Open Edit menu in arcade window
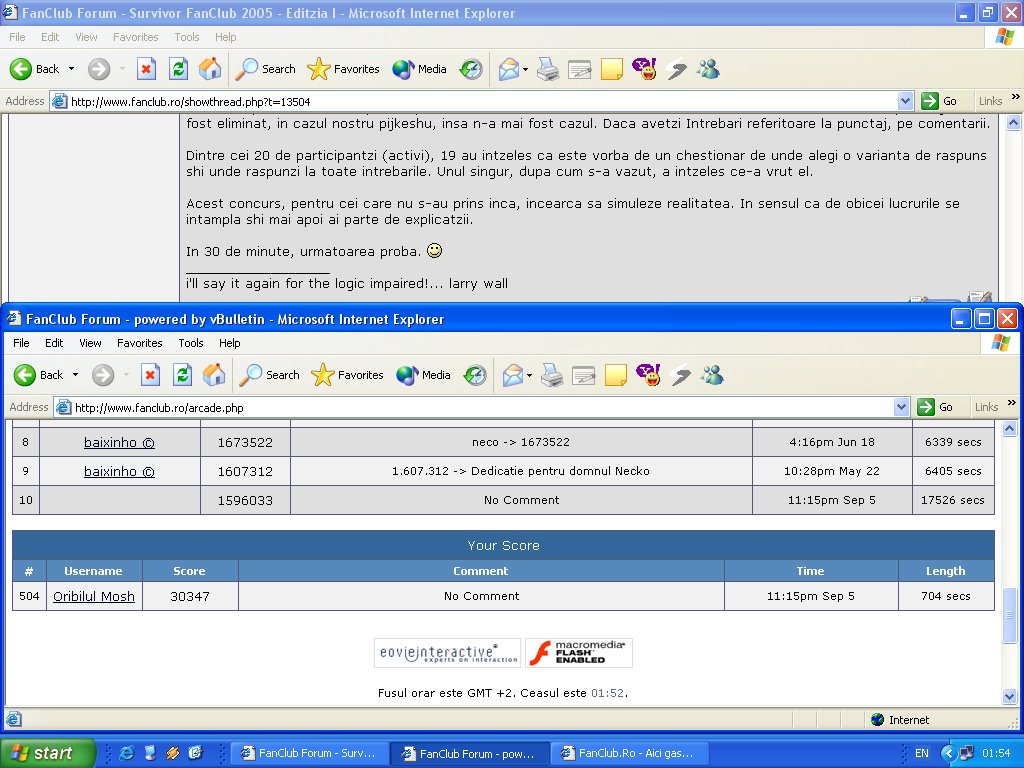The image size is (1024, 768). point(54,343)
